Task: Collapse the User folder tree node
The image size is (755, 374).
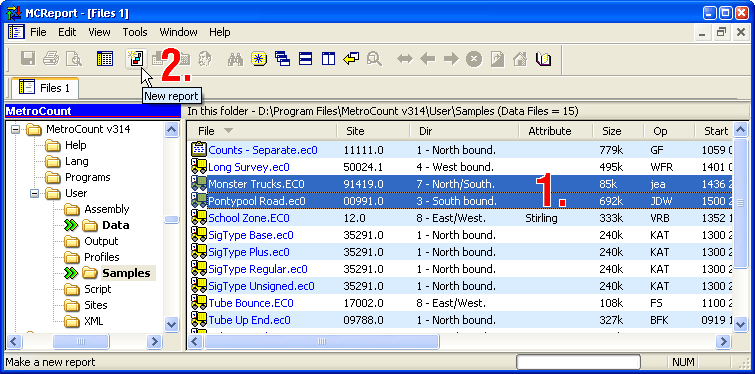Action: click(36, 193)
